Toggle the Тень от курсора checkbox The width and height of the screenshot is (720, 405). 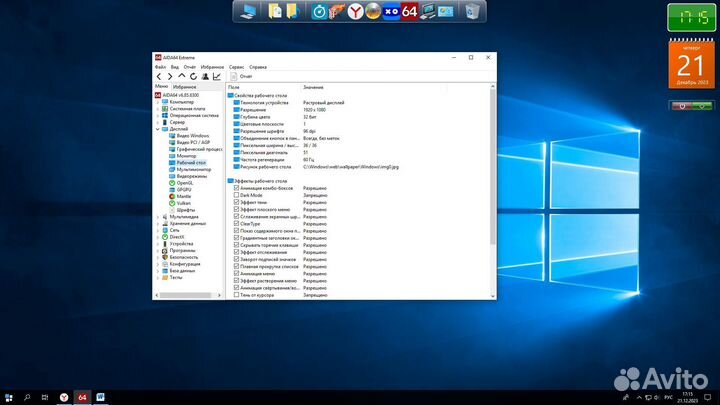(x=236, y=295)
